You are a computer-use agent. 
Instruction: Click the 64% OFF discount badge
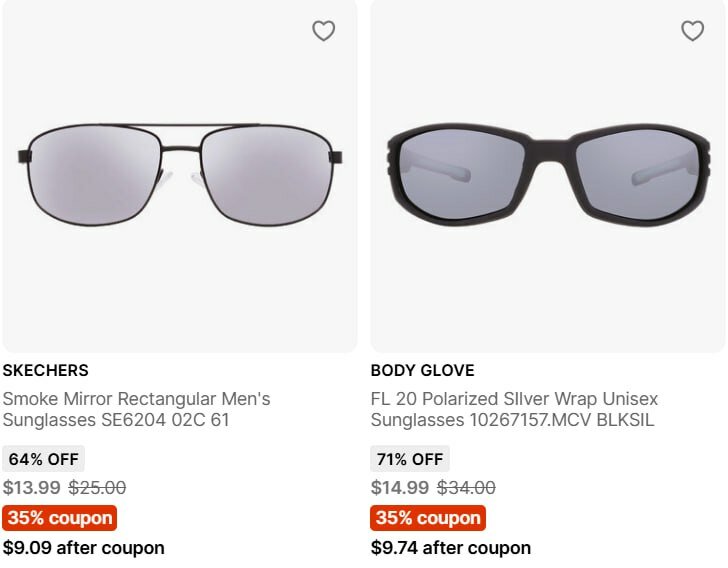[43, 459]
